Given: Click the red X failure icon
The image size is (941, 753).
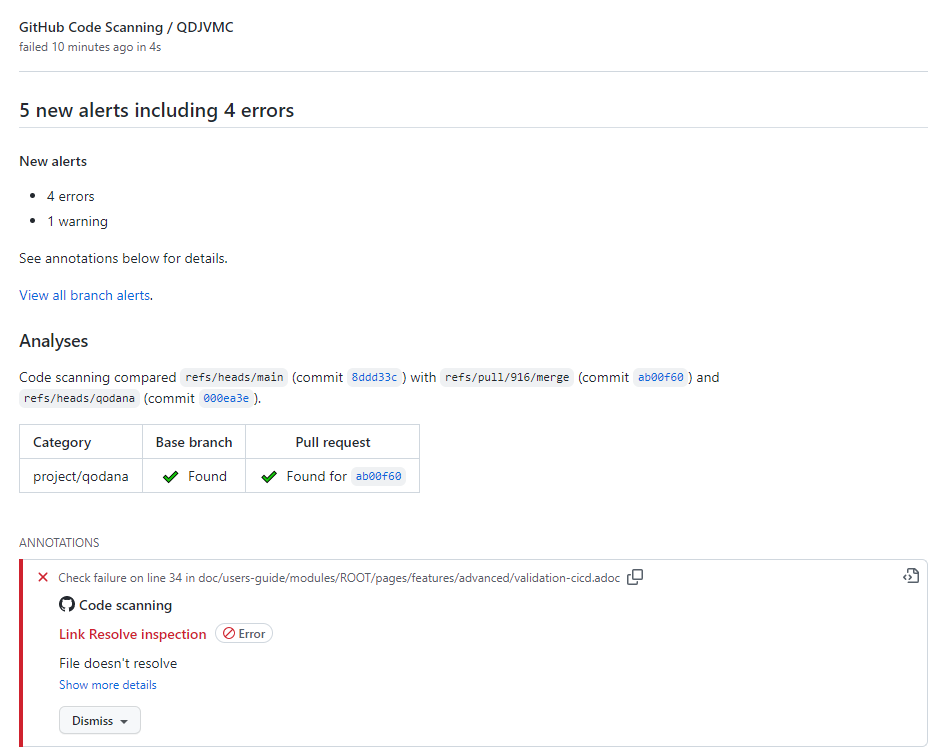Looking at the screenshot, I should point(43,577).
